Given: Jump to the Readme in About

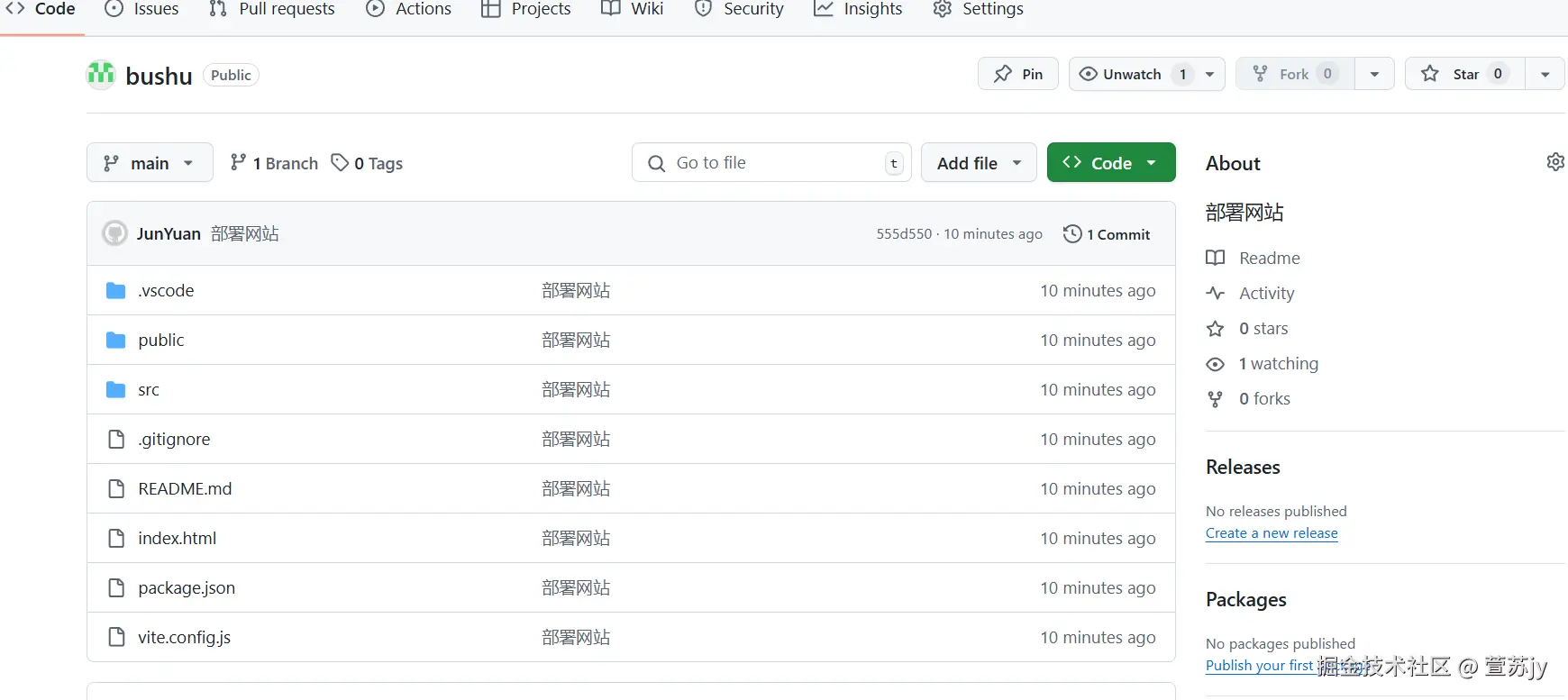Looking at the screenshot, I should [x=1253, y=258].
